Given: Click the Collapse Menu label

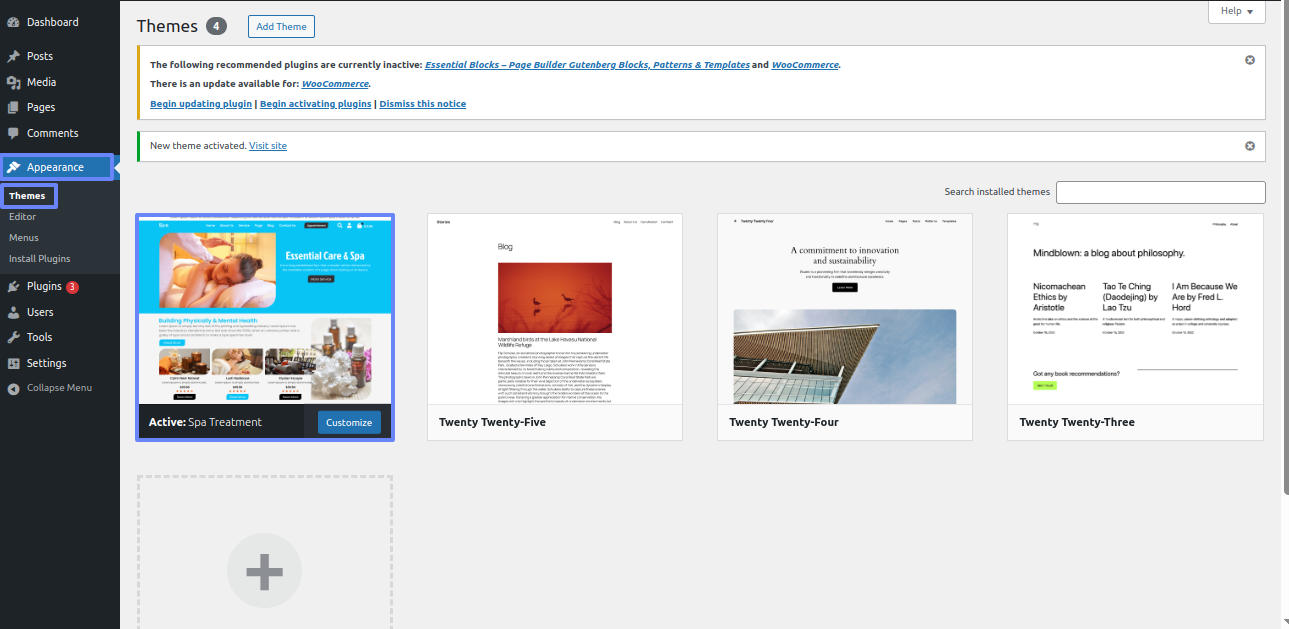Looking at the screenshot, I should point(59,388).
